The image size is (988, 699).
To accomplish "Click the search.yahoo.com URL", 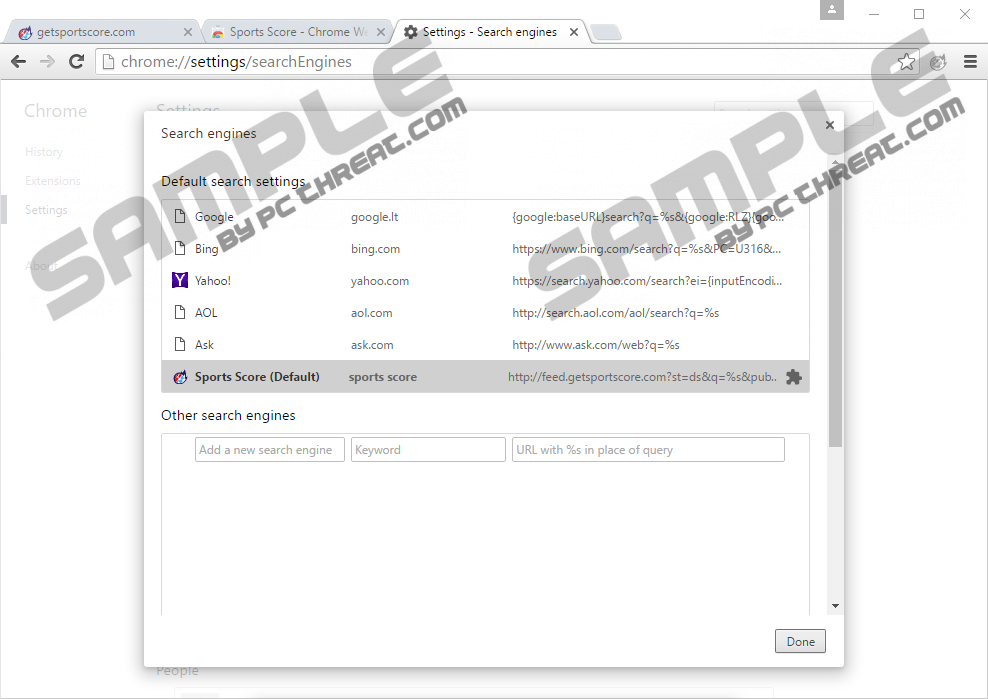I will coord(647,280).
